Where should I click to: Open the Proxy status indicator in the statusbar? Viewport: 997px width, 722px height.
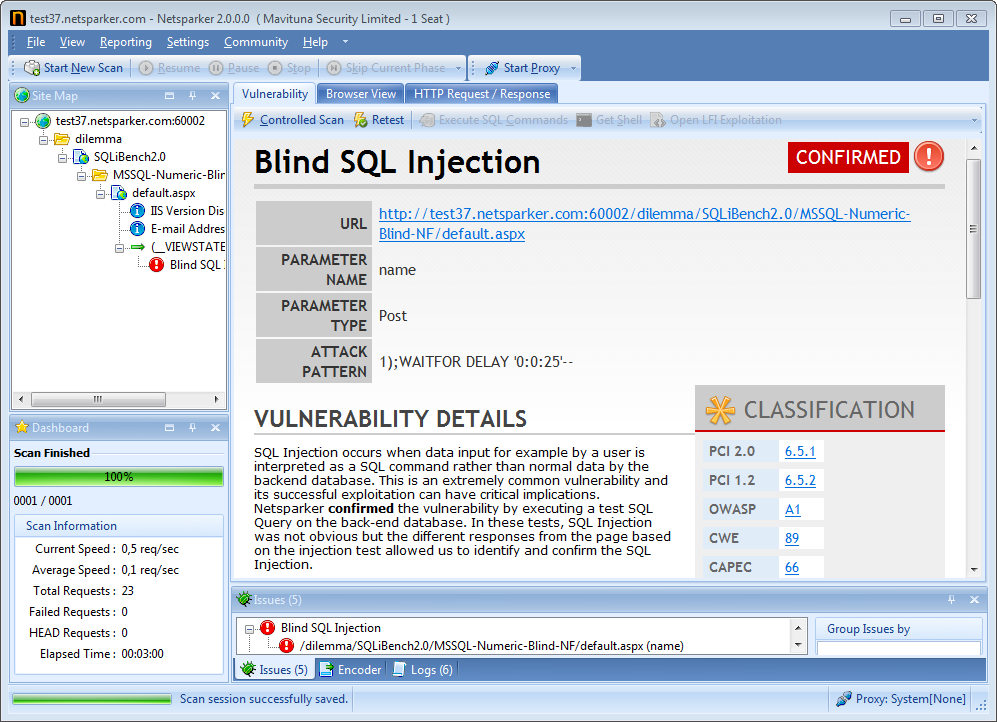point(898,699)
